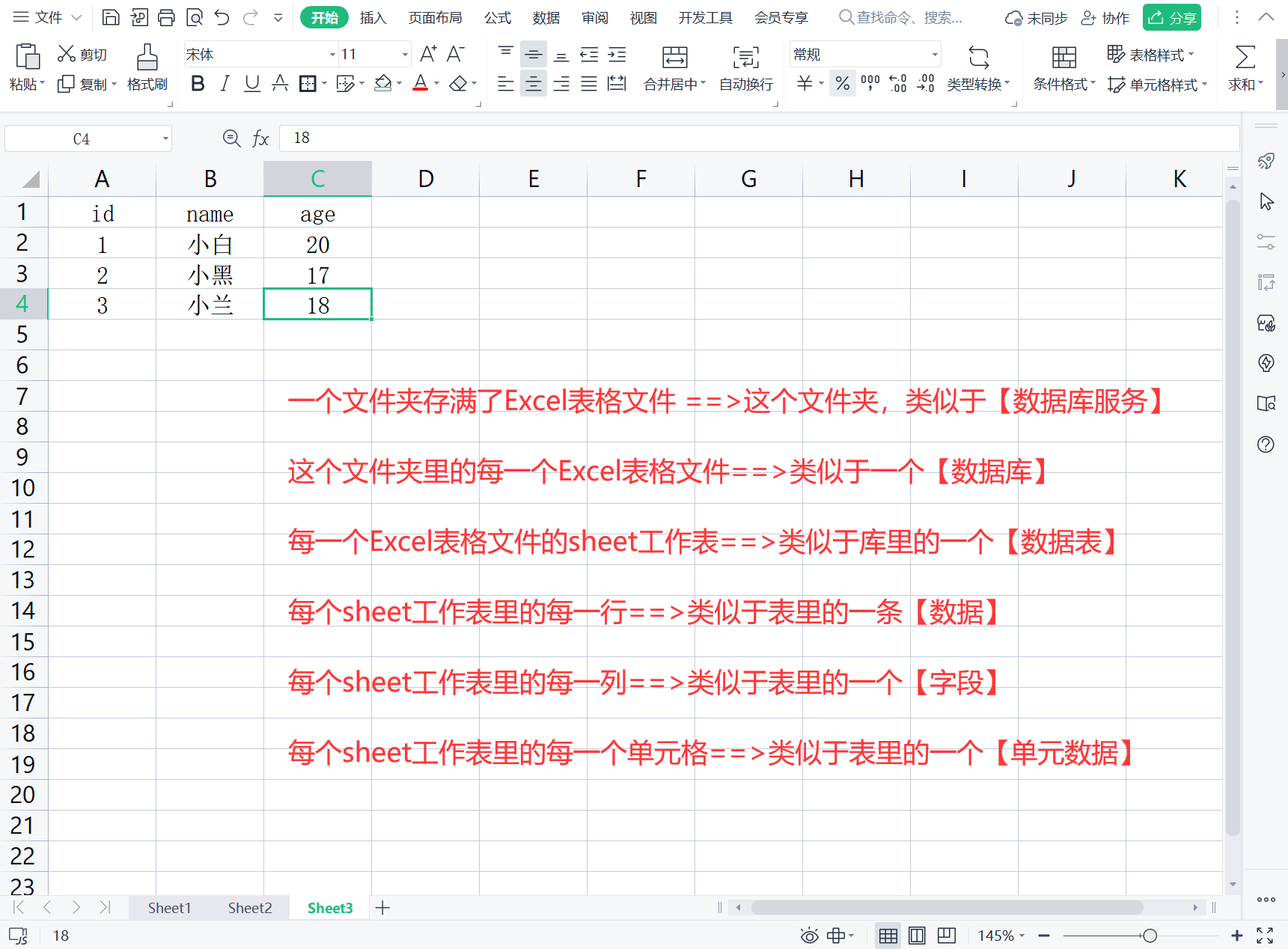The width and height of the screenshot is (1288, 949).
Task: Select the format painter tool
Action: click(x=147, y=67)
